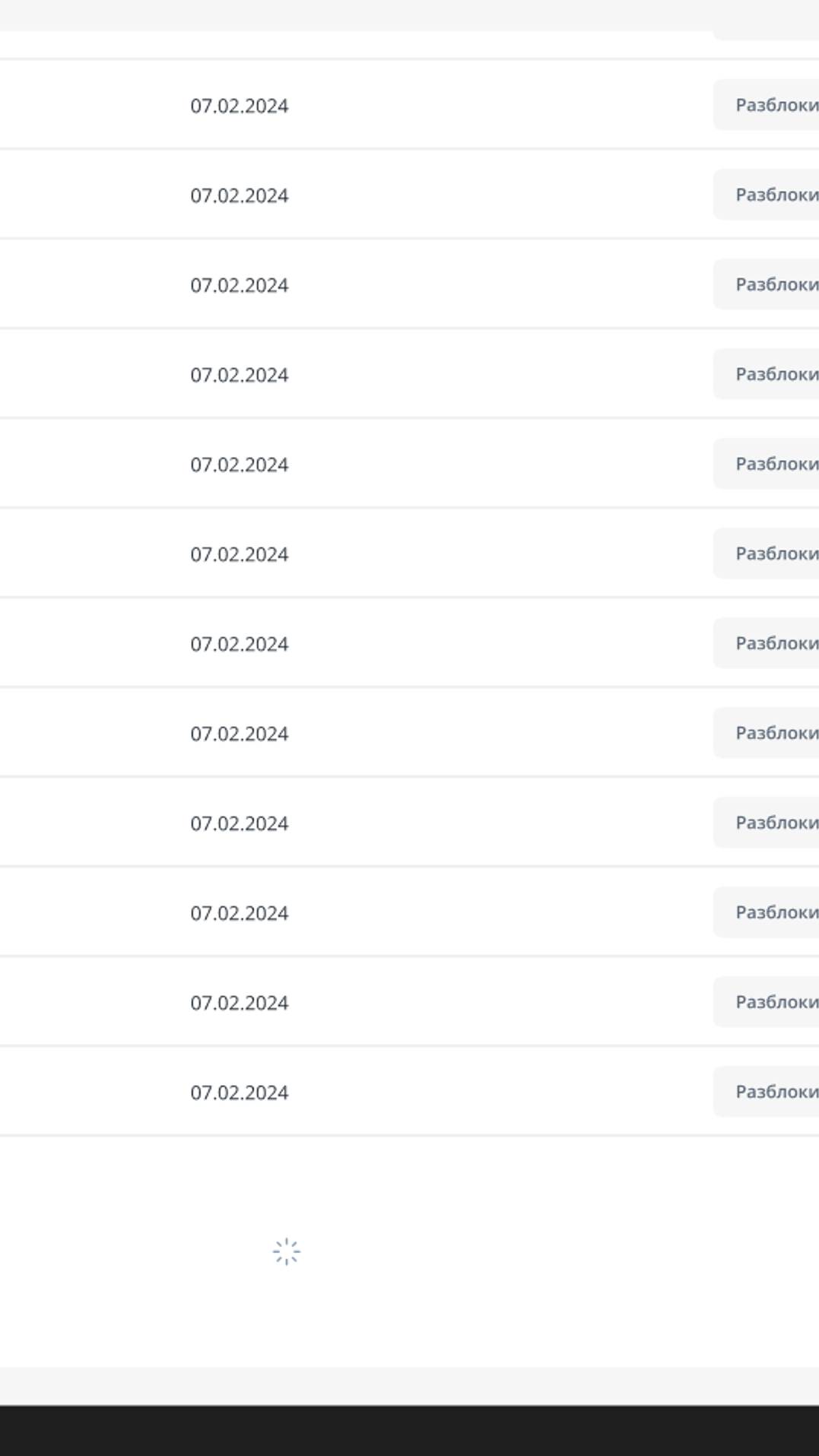Unblock the last entry in the list

point(768,1092)
